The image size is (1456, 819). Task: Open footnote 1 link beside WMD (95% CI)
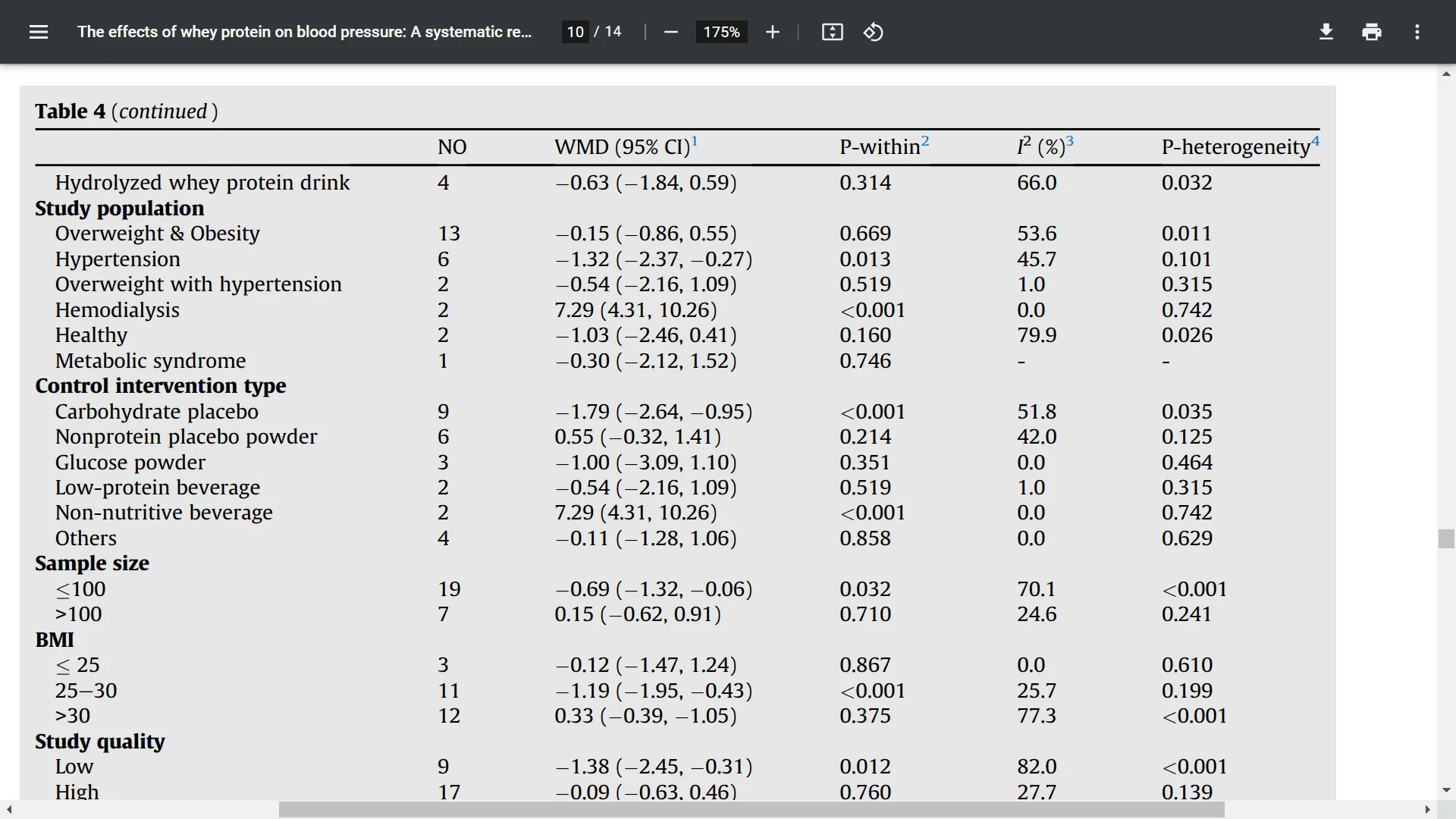point(694,141)
